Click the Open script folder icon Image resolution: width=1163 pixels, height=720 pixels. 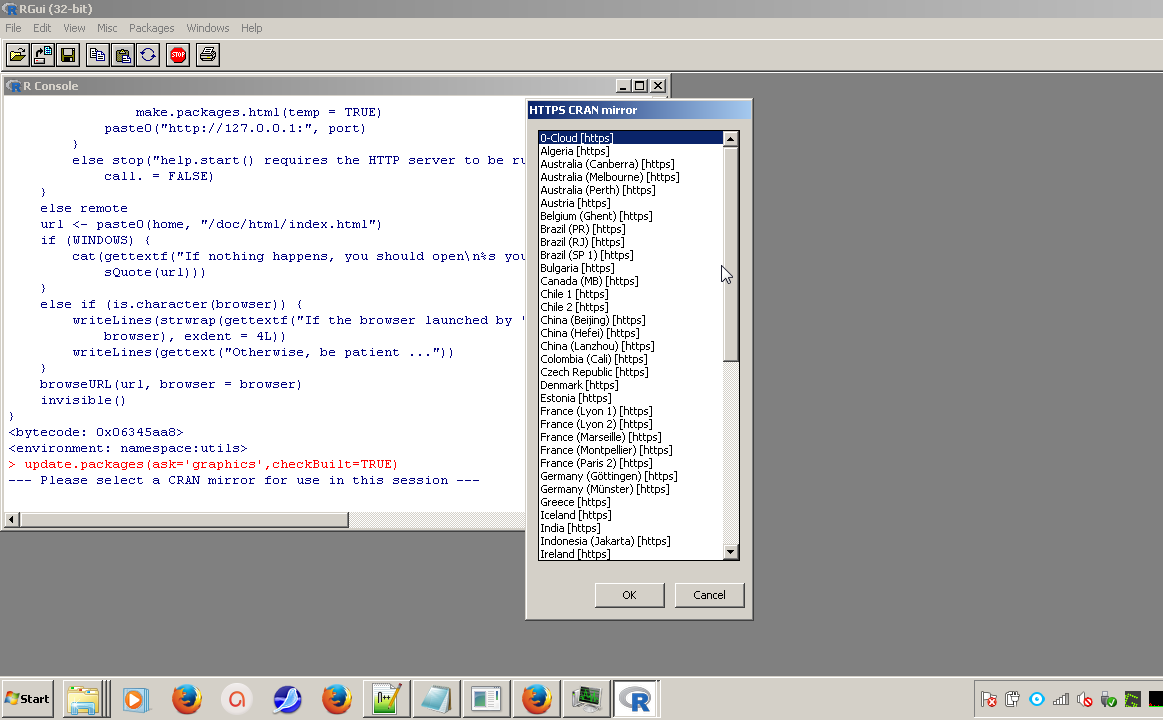[x=18, y=55]
